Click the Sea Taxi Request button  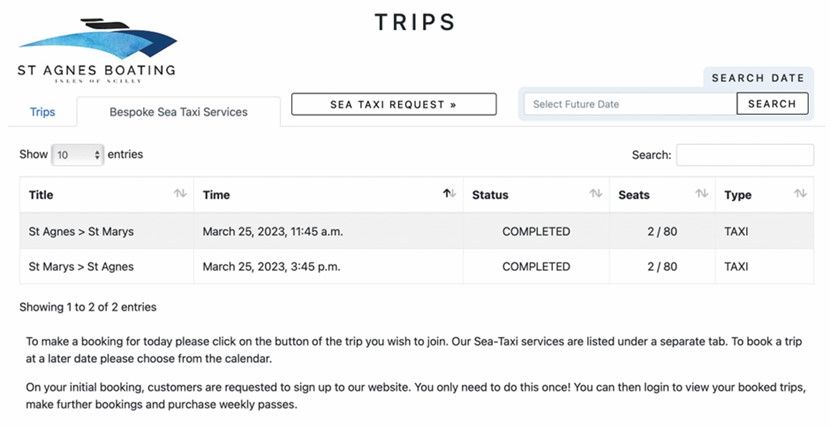(394, 104)
